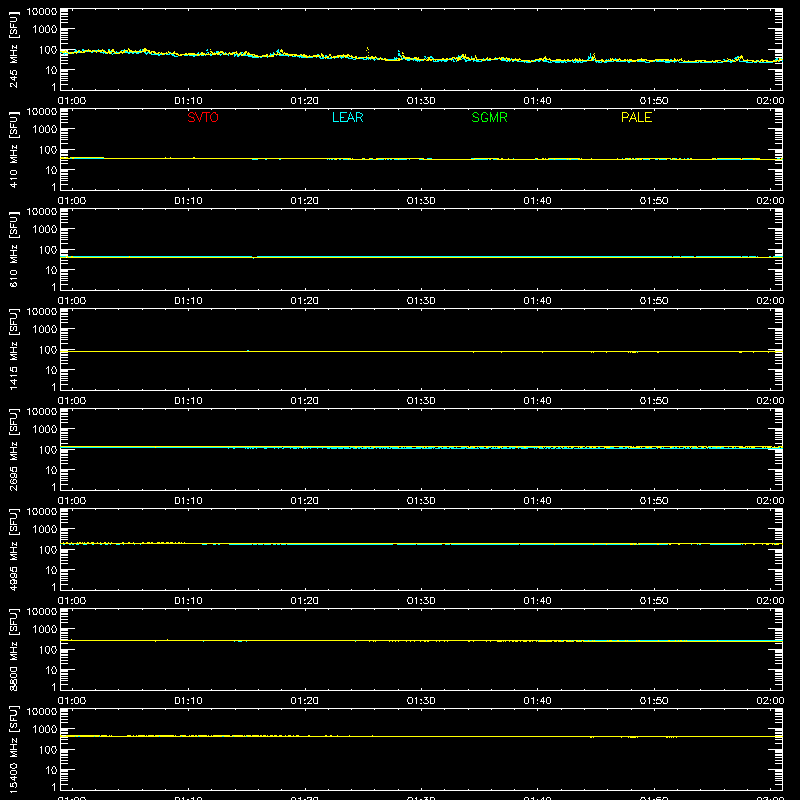Click the 1000 y-axis label of 15400 MHz panel
This screenshot has height=800, width=800.
(45, 729)
